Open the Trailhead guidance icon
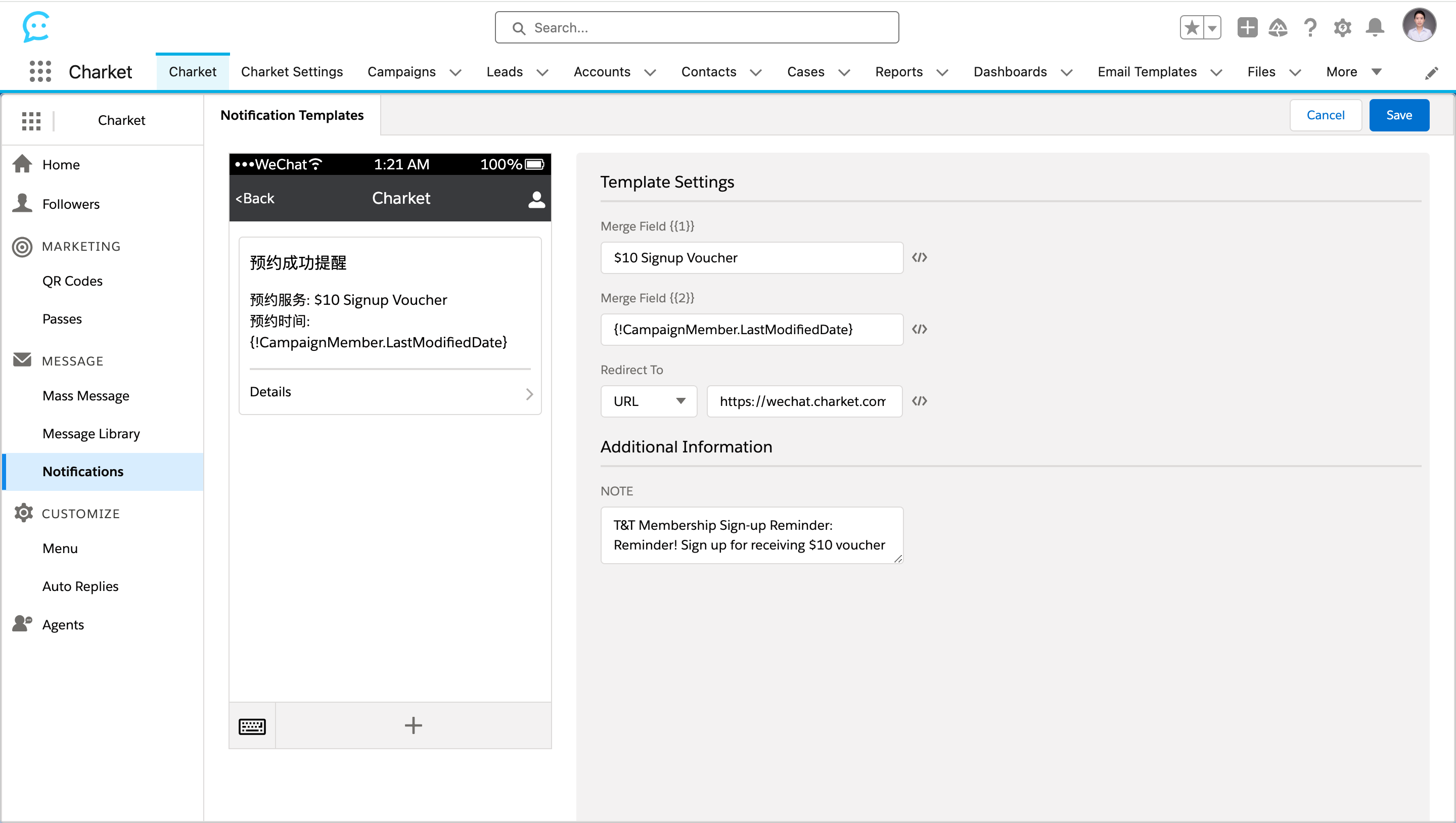The image size is (1456, 823). (1278, 27)
